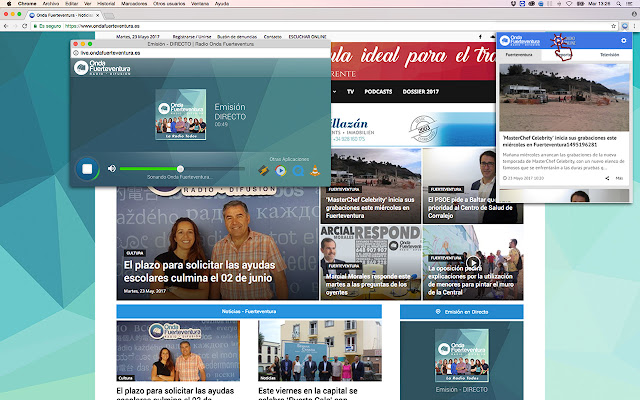This screenshot has width=640, height=400.
Task: Open 'El PSOE pide a Baltar' article tile
Action: (x=473, y=186)
